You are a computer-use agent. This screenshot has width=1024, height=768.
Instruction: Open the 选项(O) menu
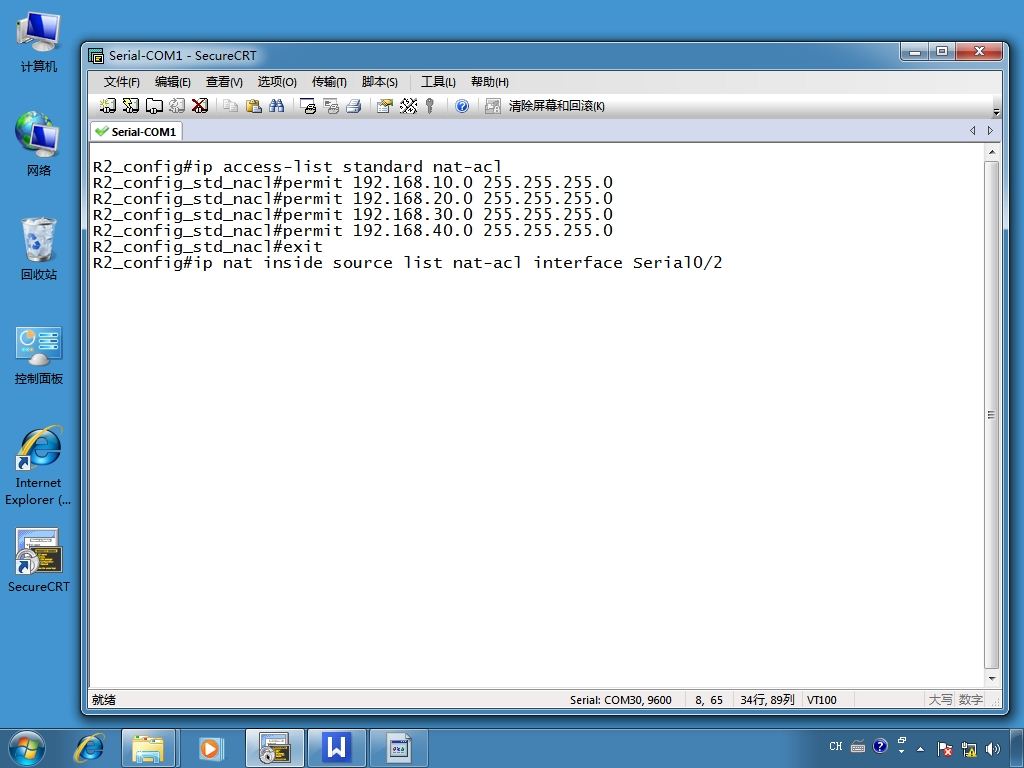(x=277, y=82)
